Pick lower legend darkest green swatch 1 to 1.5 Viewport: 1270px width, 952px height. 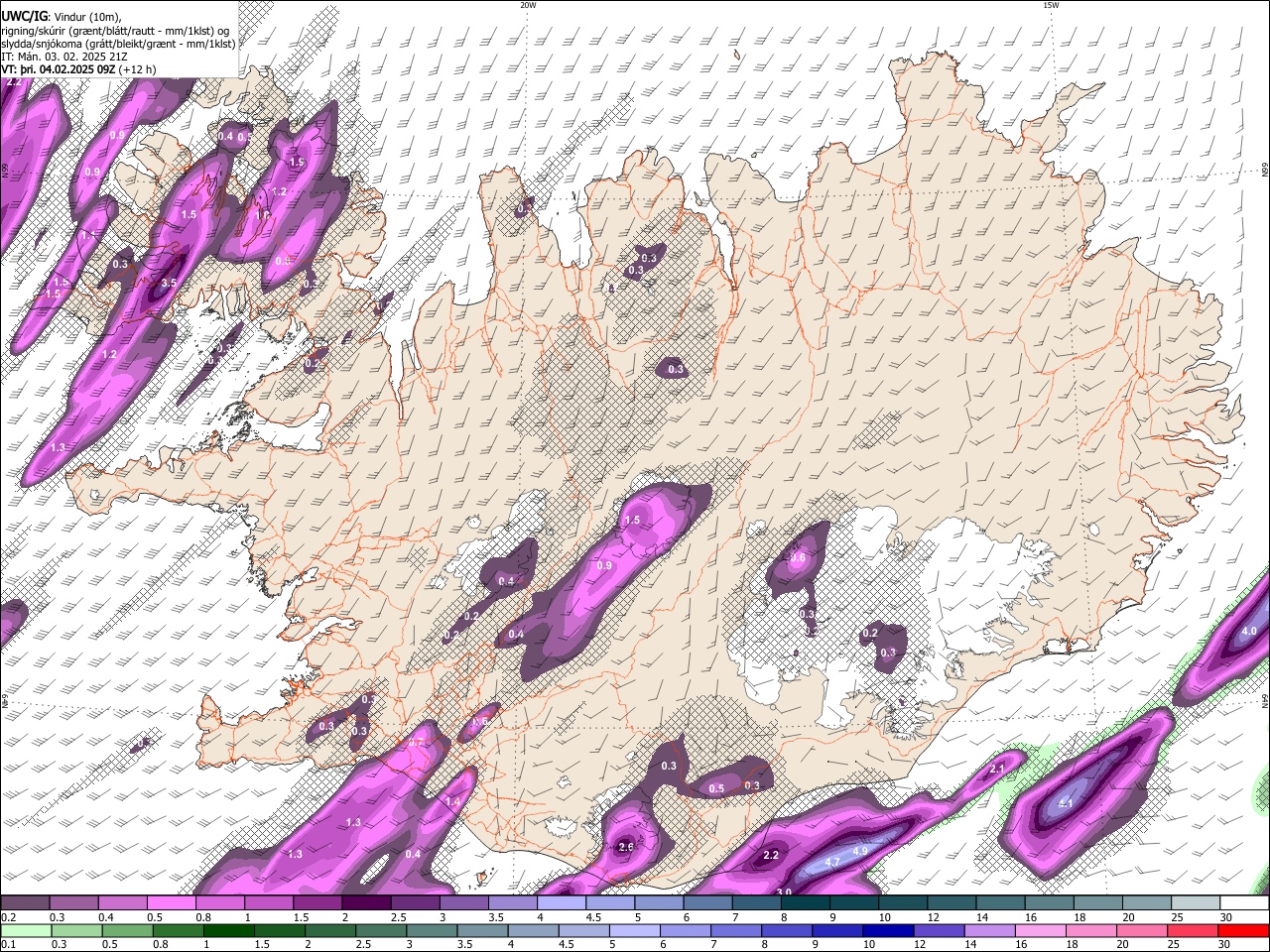228,930
